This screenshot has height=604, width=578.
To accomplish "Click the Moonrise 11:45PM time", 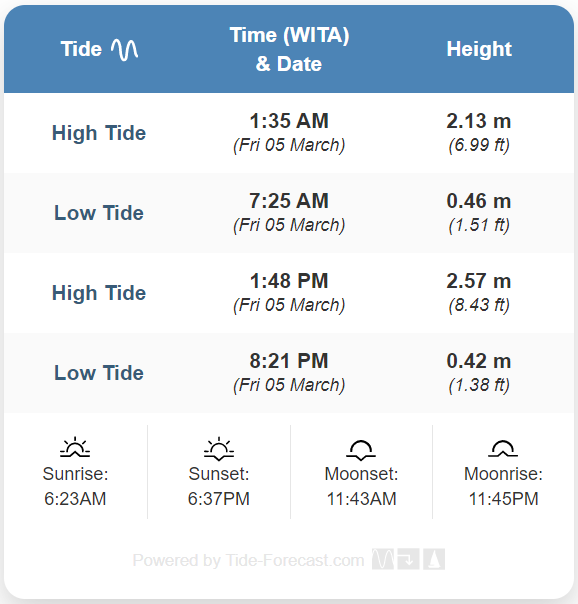I will pyautogui.click(x=503, y=499).
